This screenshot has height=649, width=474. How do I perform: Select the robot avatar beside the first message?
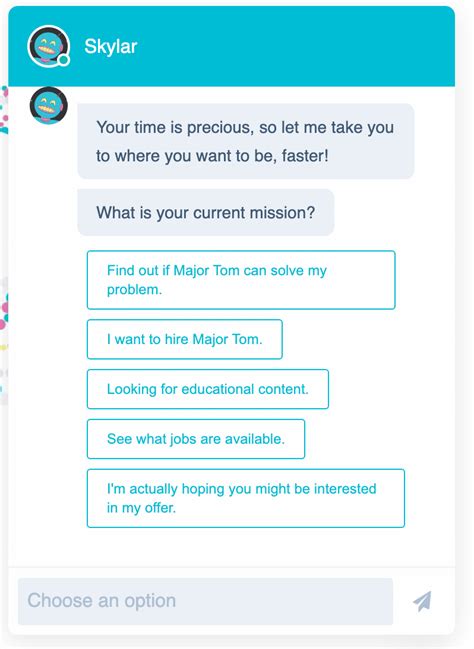pos(48,106)
